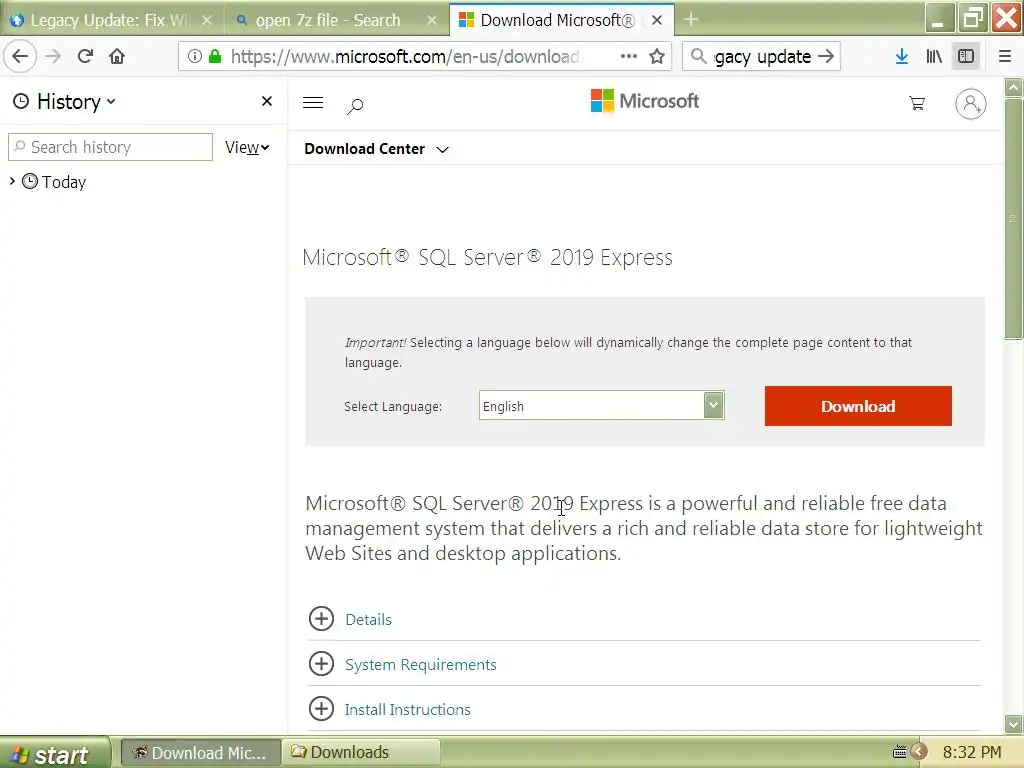Open the Downloads taskbar window

click(x=361, y=753)
